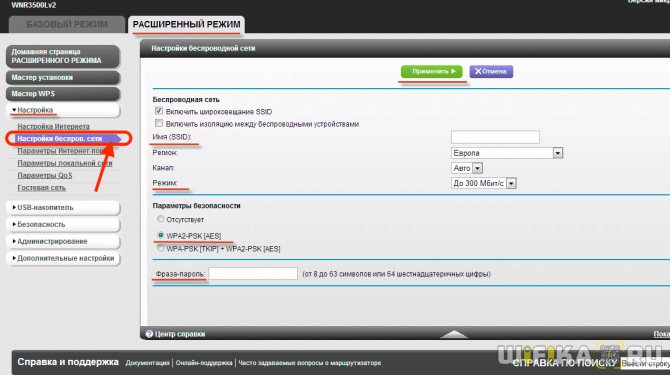Click the Фраза-пароль input field

point(253,274)
